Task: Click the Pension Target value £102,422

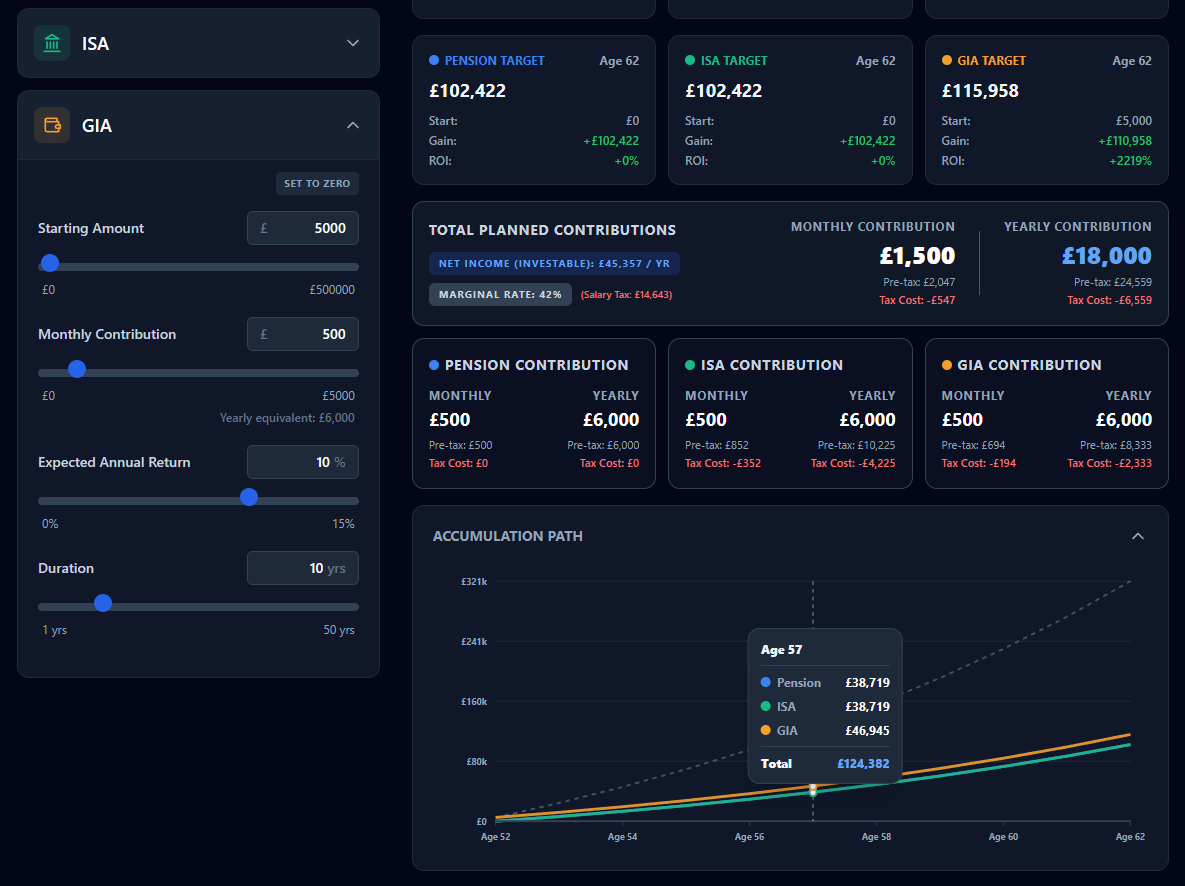Action: click(x=467, y=91)
